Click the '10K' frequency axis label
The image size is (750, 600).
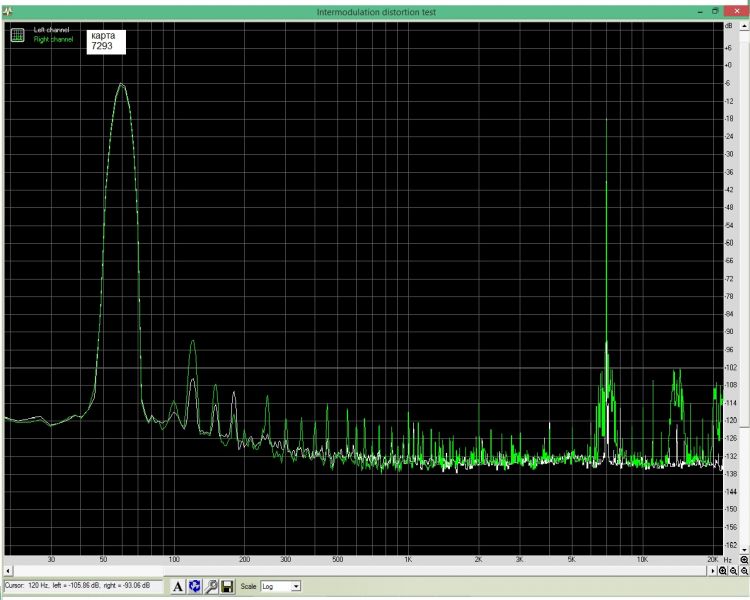click(x=642, y=559)
